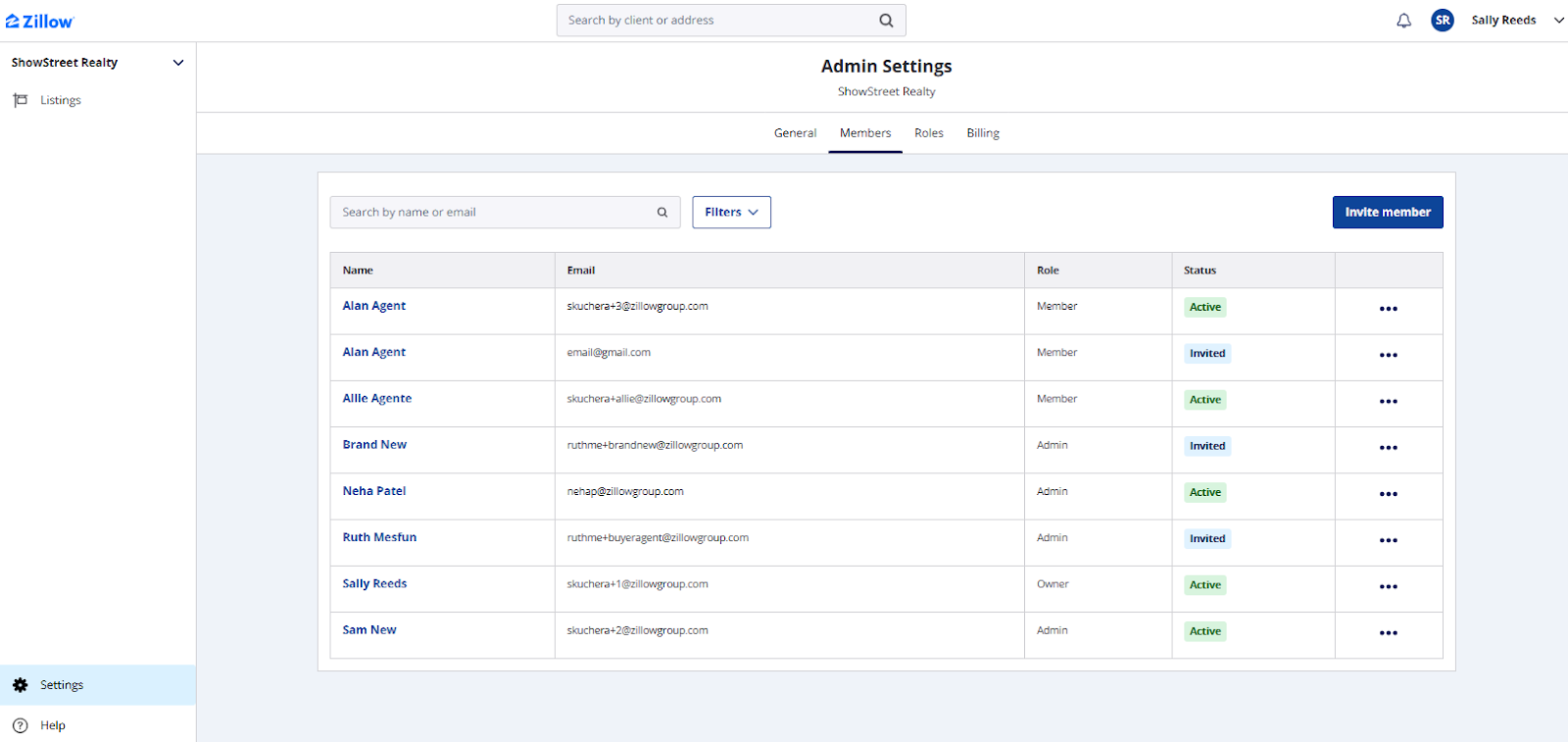Go to the General tab
1568x742 pixels.
click(x=795, y=133)
